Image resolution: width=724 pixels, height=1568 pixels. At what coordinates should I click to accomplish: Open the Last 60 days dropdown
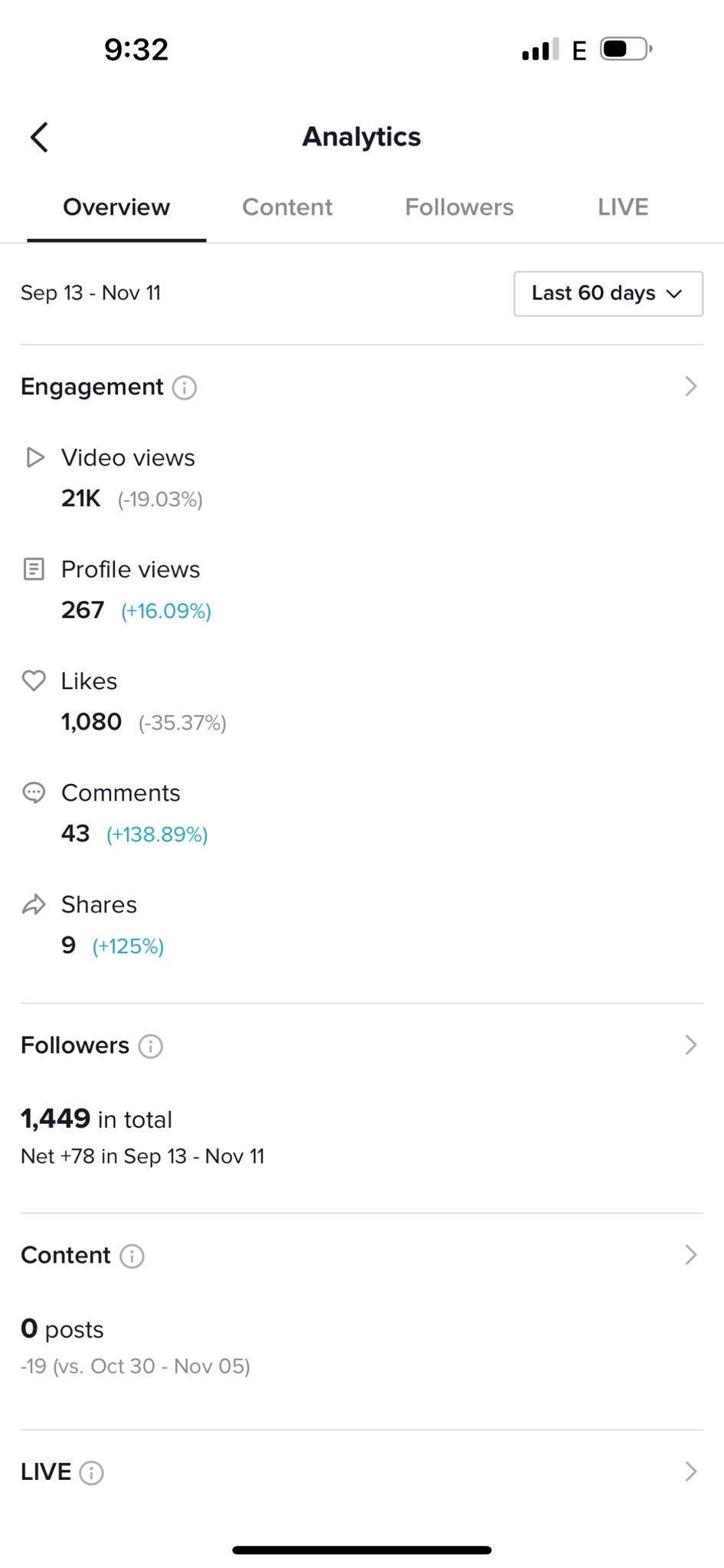pos(608,293)
